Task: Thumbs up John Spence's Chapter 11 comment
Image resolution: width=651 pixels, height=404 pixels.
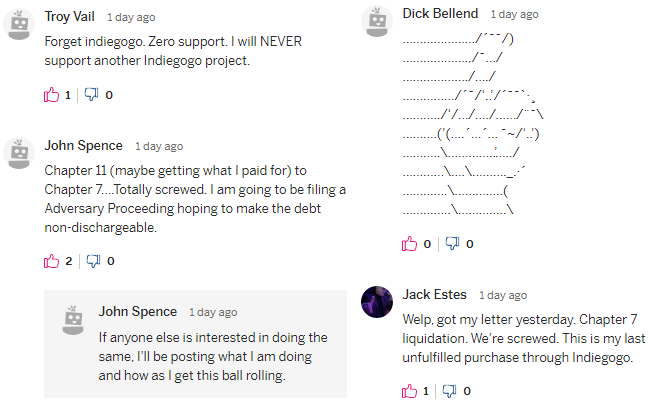Action: pos(52,261)
